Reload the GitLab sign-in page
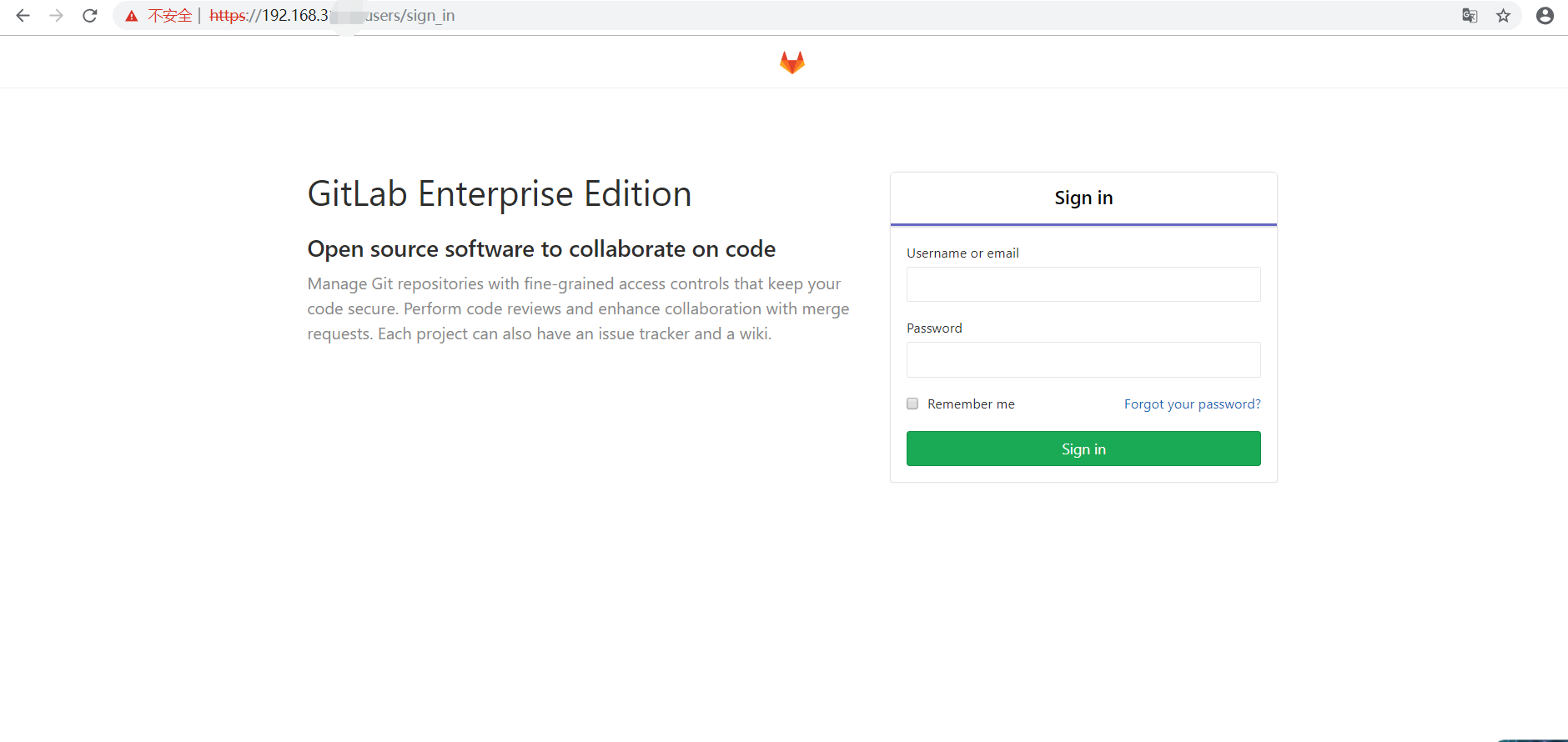The width and height of the screenshot is (1568, 742). tap(90, 16)
